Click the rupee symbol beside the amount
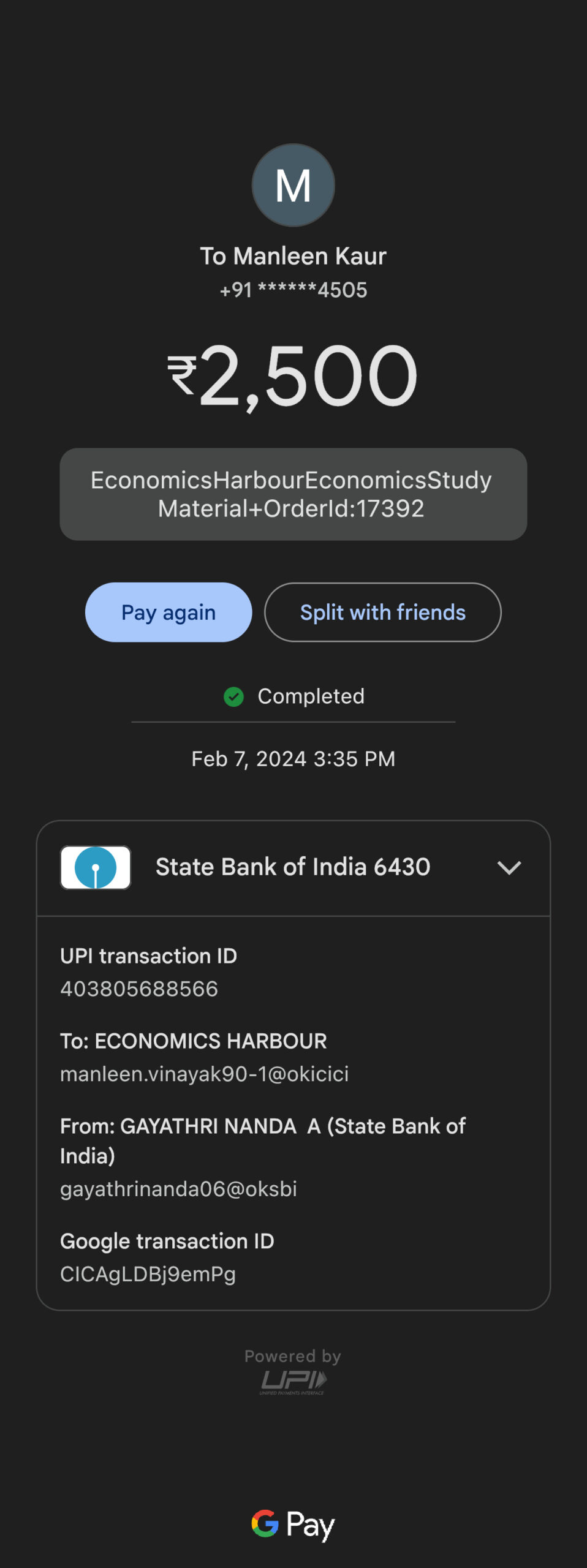This screenshot has height=1568, width=587. point(182,374)
